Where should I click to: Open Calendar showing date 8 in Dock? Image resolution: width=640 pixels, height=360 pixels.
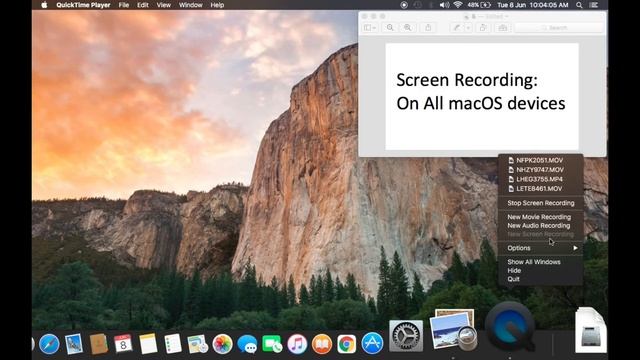click(x=123, y=344)
